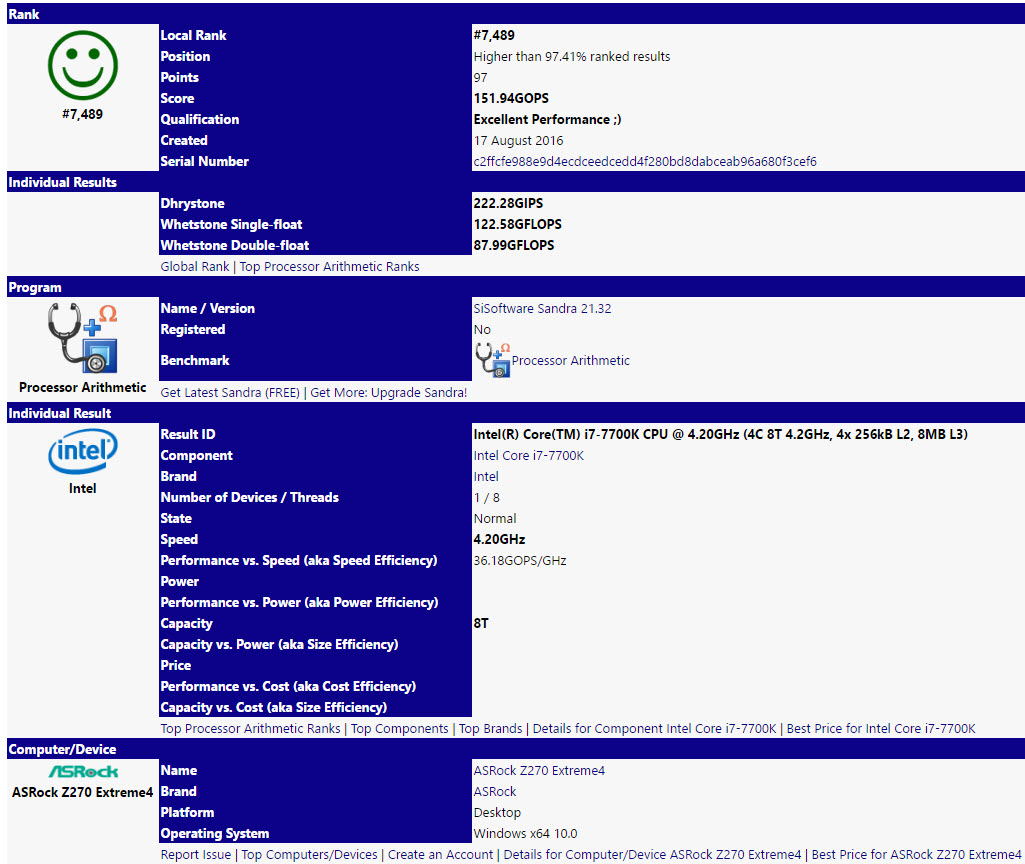Image resolution: width=1025 pixels, height=864 pixels.
Task: Click the Dhrystone value 222.28GIPS
Action: [508, 203]
